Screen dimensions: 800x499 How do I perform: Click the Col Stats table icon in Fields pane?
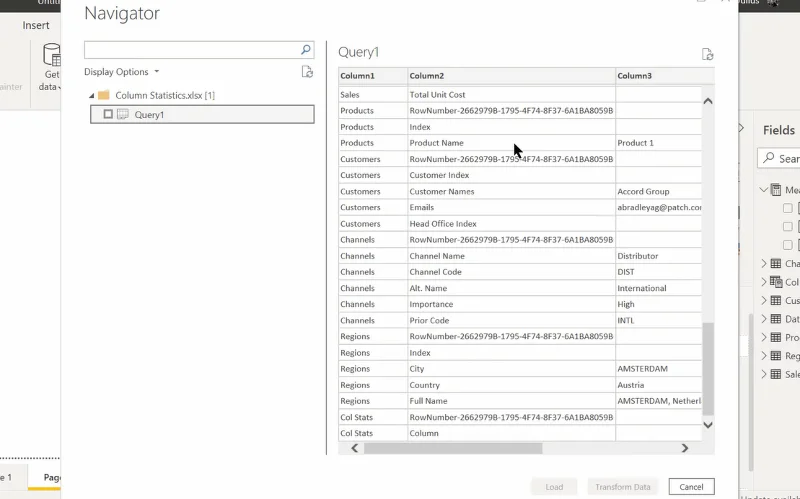(x=776, y=282)
